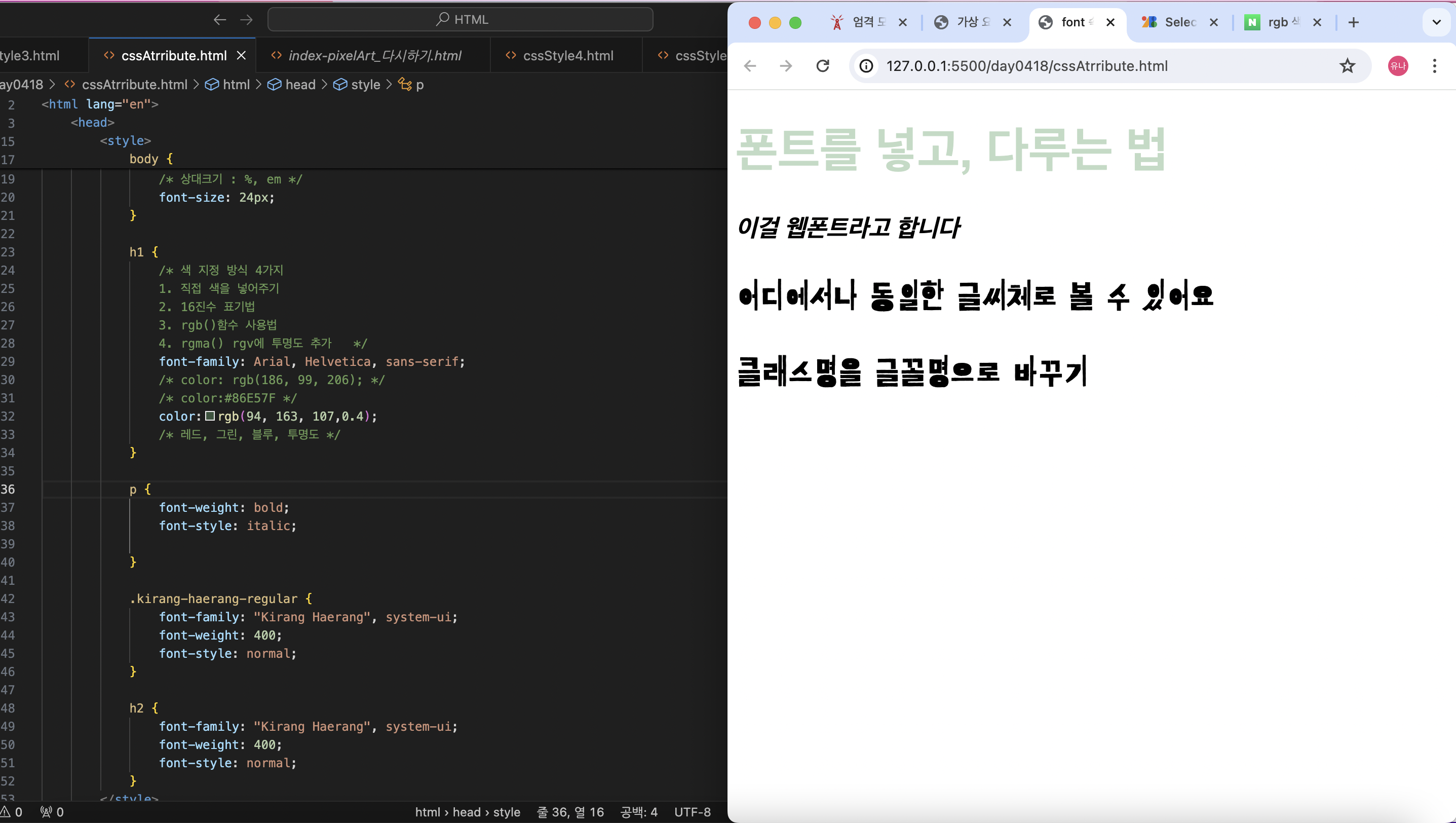Click the warnings indicator in status bar
Viewport: 1456px width, 823px height.
point(11,812)
